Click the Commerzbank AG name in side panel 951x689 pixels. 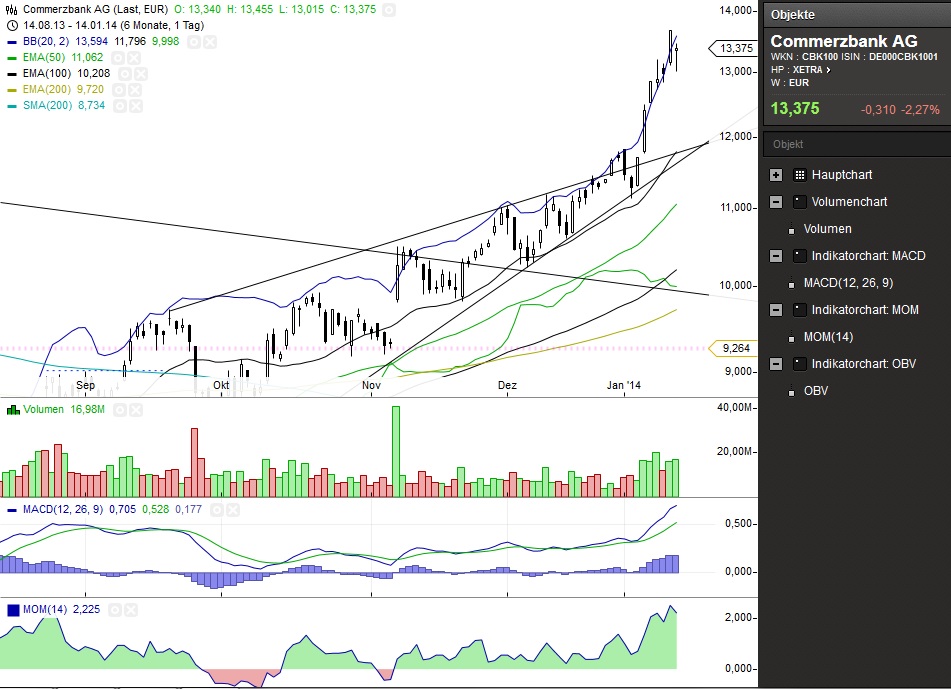[844, 41]
